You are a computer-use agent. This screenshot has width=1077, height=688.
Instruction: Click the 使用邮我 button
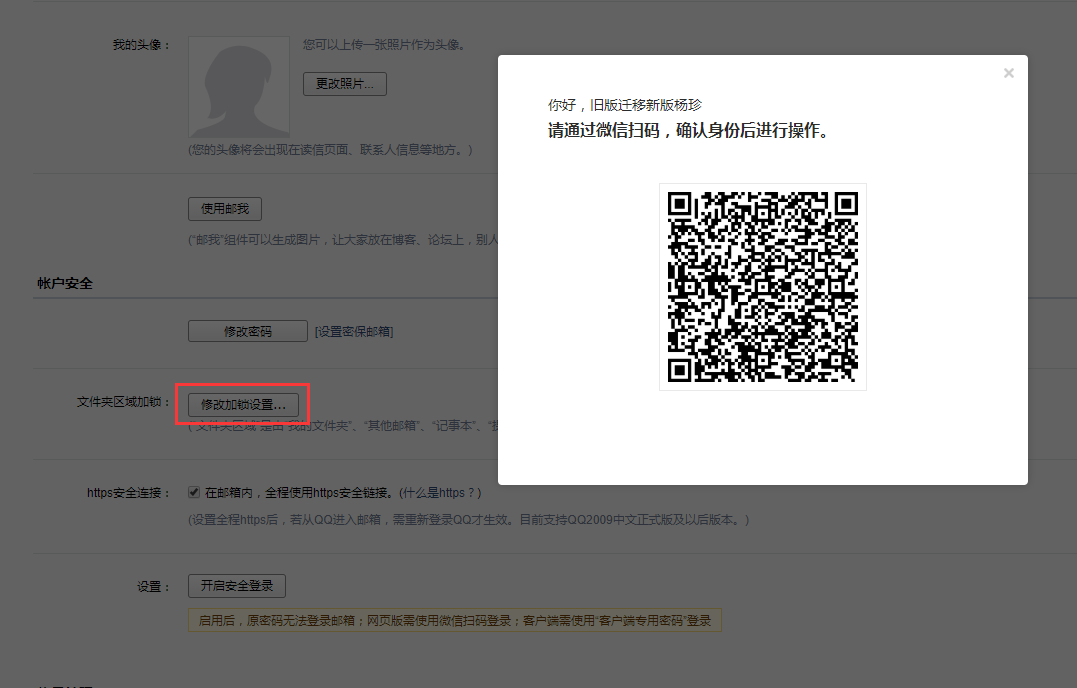[x=225, y=209]
